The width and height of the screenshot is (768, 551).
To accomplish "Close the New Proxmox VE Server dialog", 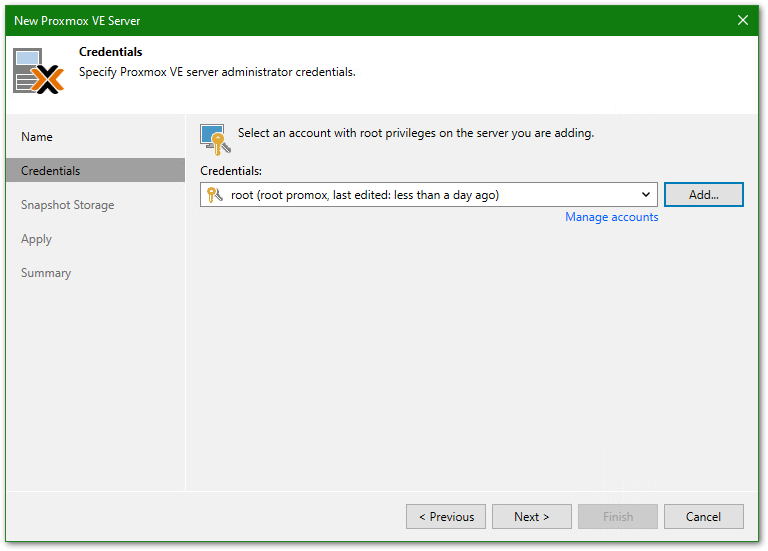I will point(743,20).
